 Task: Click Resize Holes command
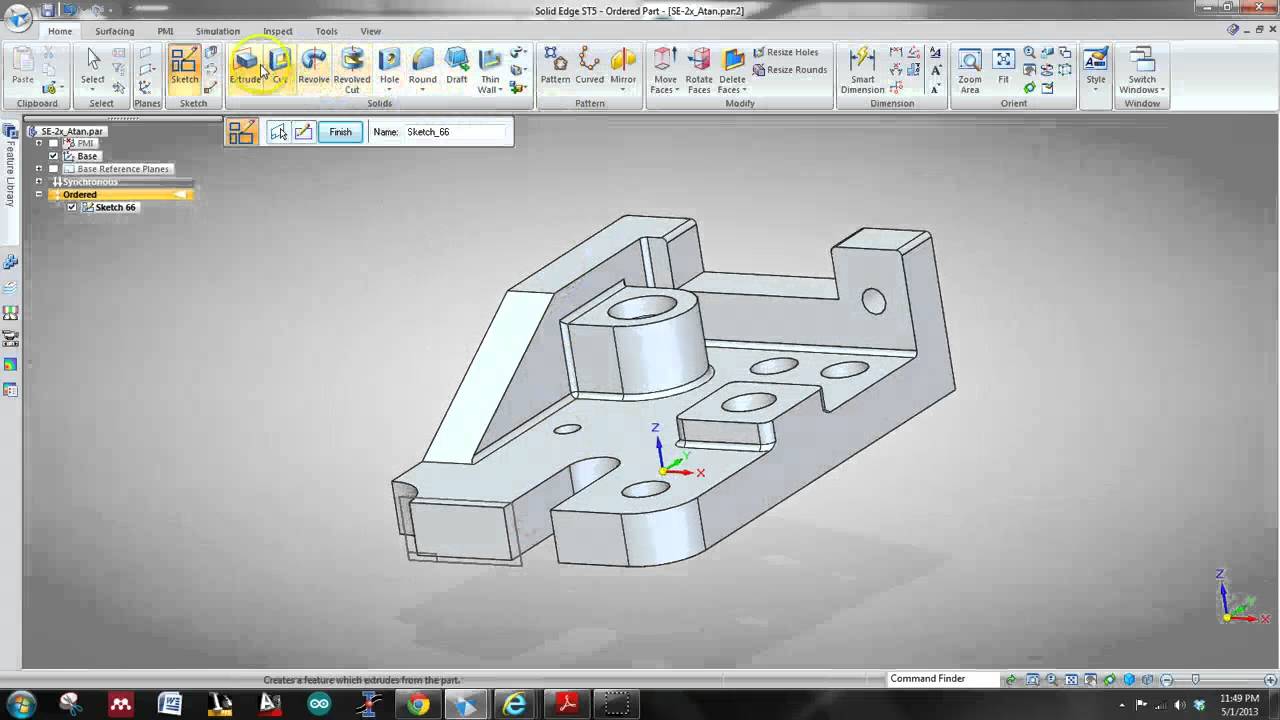(x=785, y=52)
